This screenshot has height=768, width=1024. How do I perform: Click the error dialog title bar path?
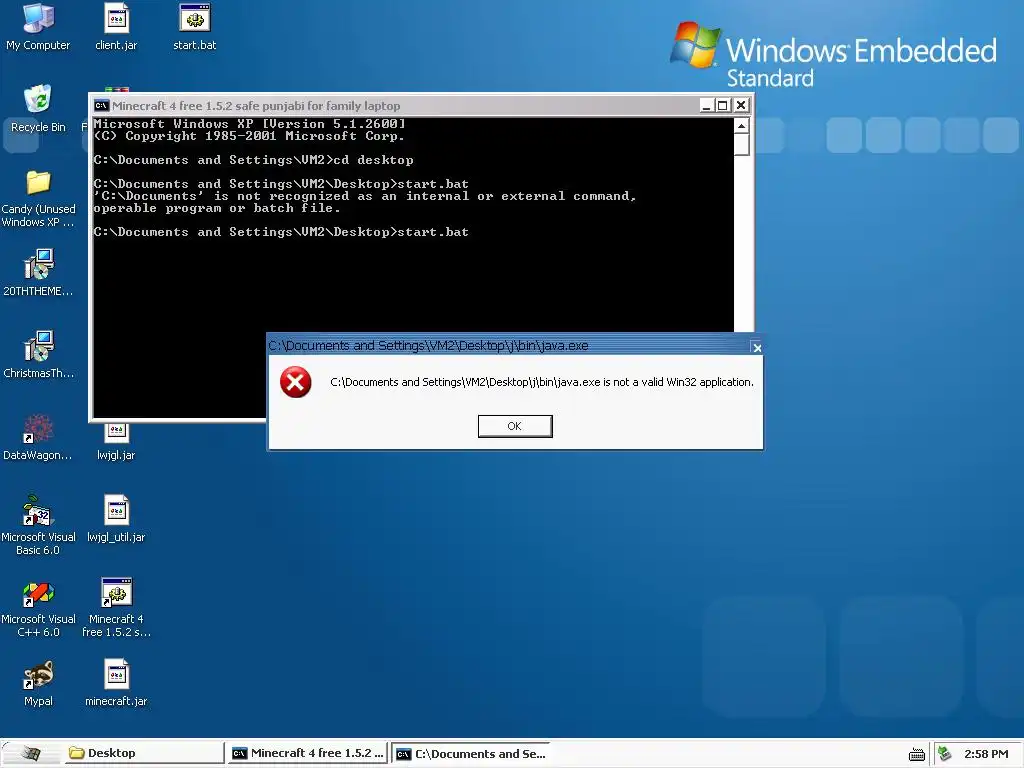[428, 345]
